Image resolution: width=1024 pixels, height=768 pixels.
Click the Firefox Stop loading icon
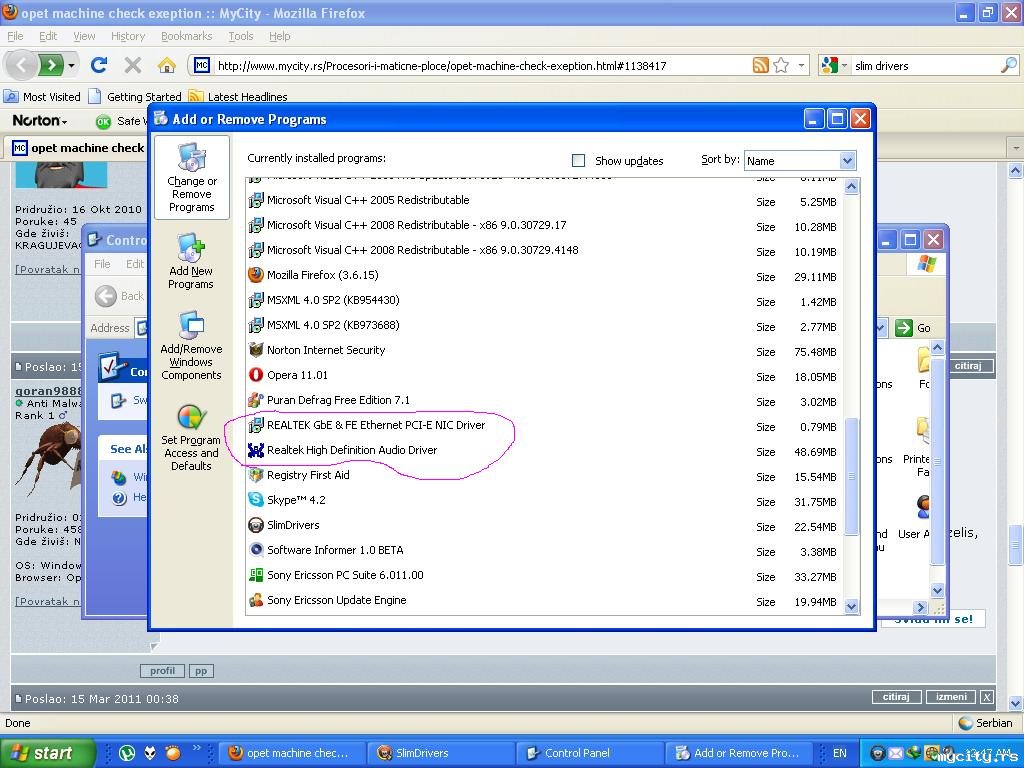point(133,65)
